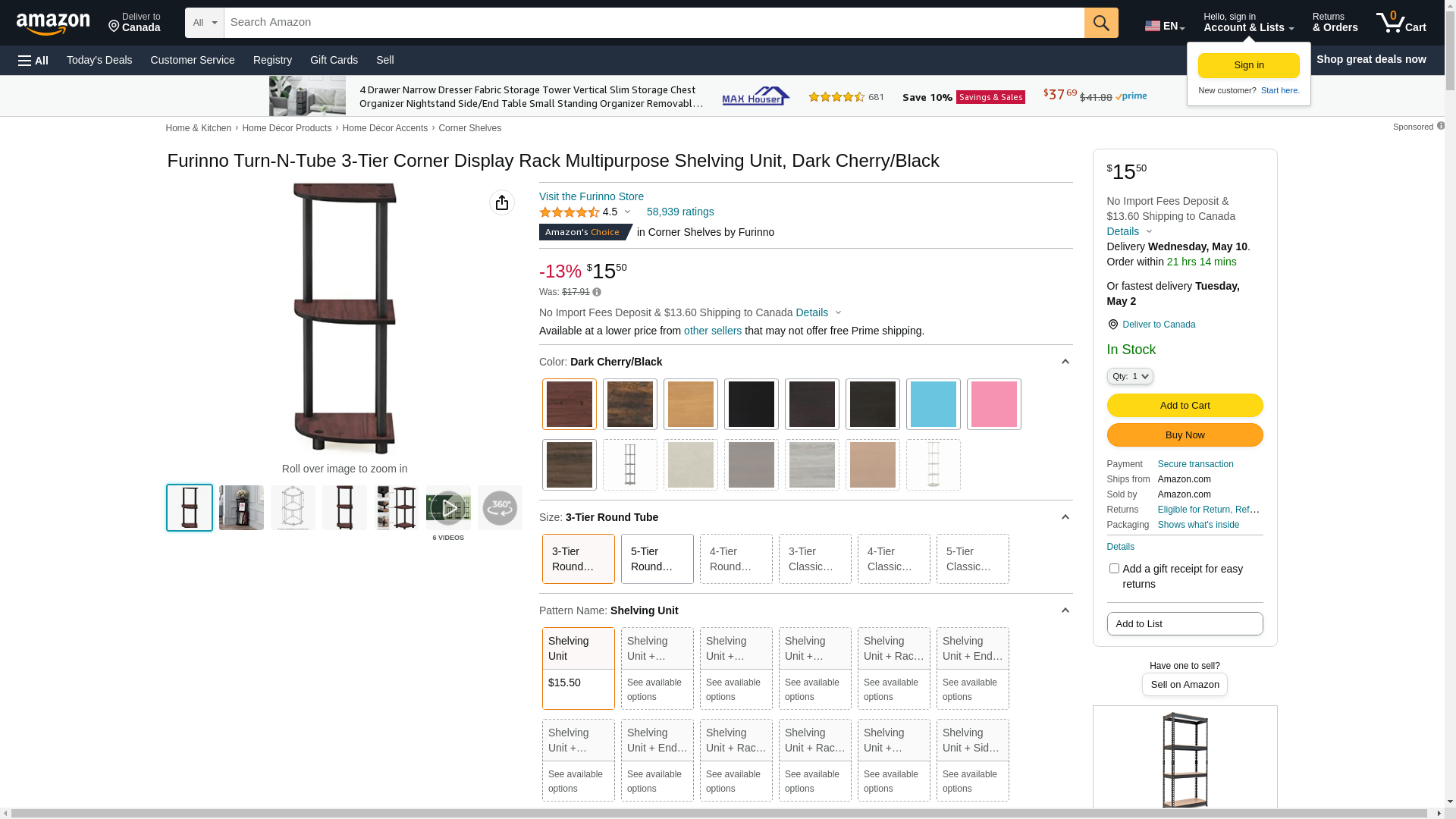The height and width of the screenshot is (819, 1456).
Task: Click the search magnifier button
Action: pyautogui.click(x=1100, y=23)
